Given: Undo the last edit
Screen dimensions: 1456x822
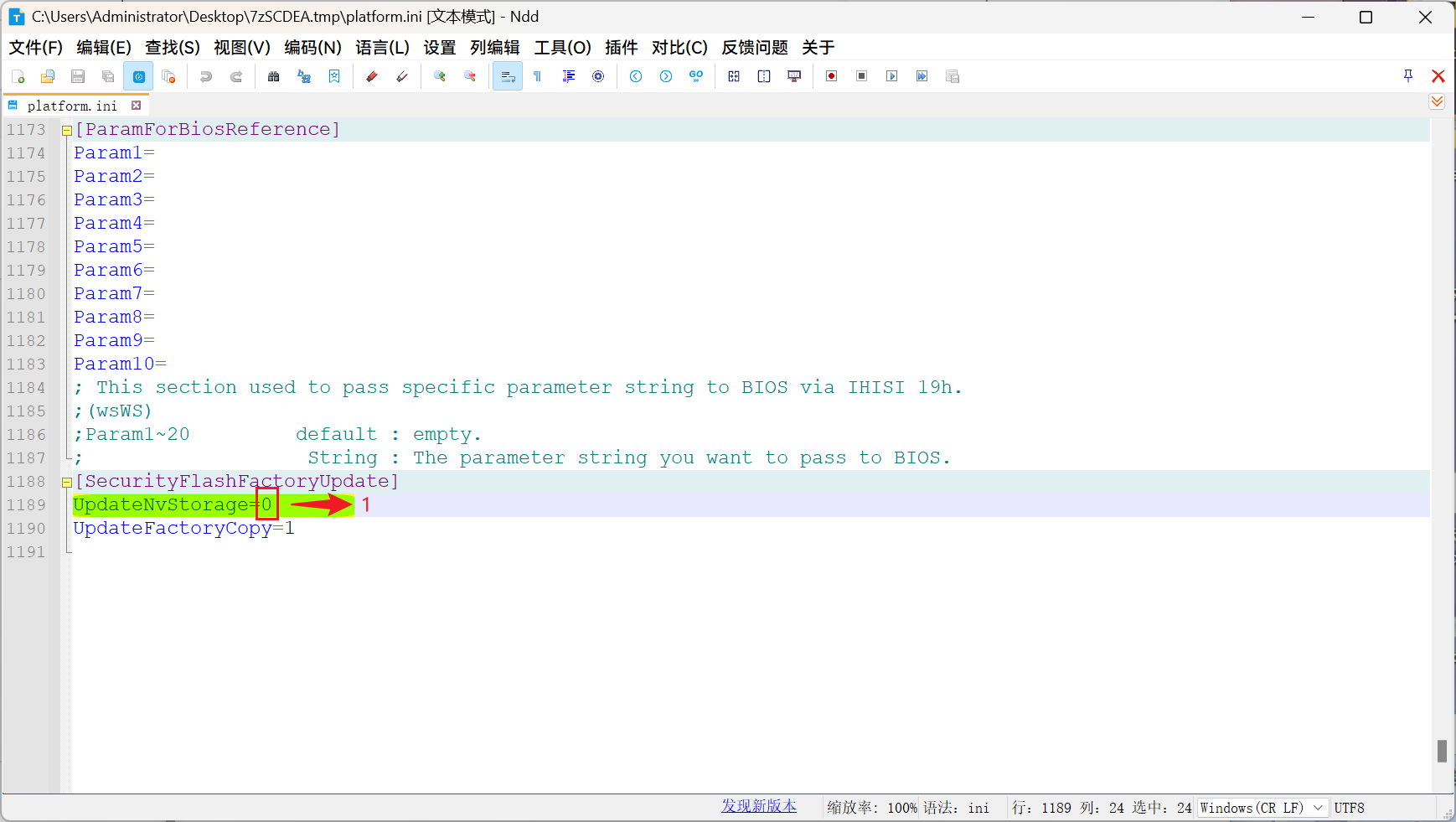Looking at the screenshot, I should [x=206, y=76].
